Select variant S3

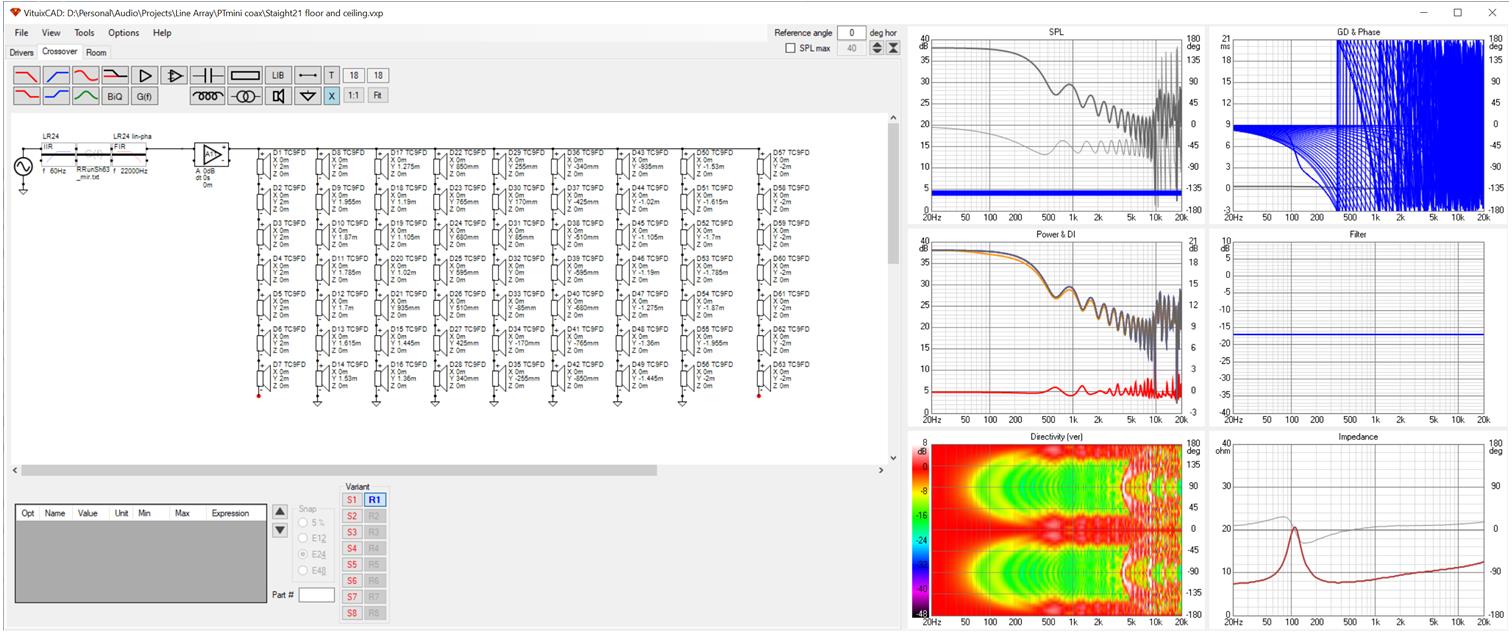352,532
